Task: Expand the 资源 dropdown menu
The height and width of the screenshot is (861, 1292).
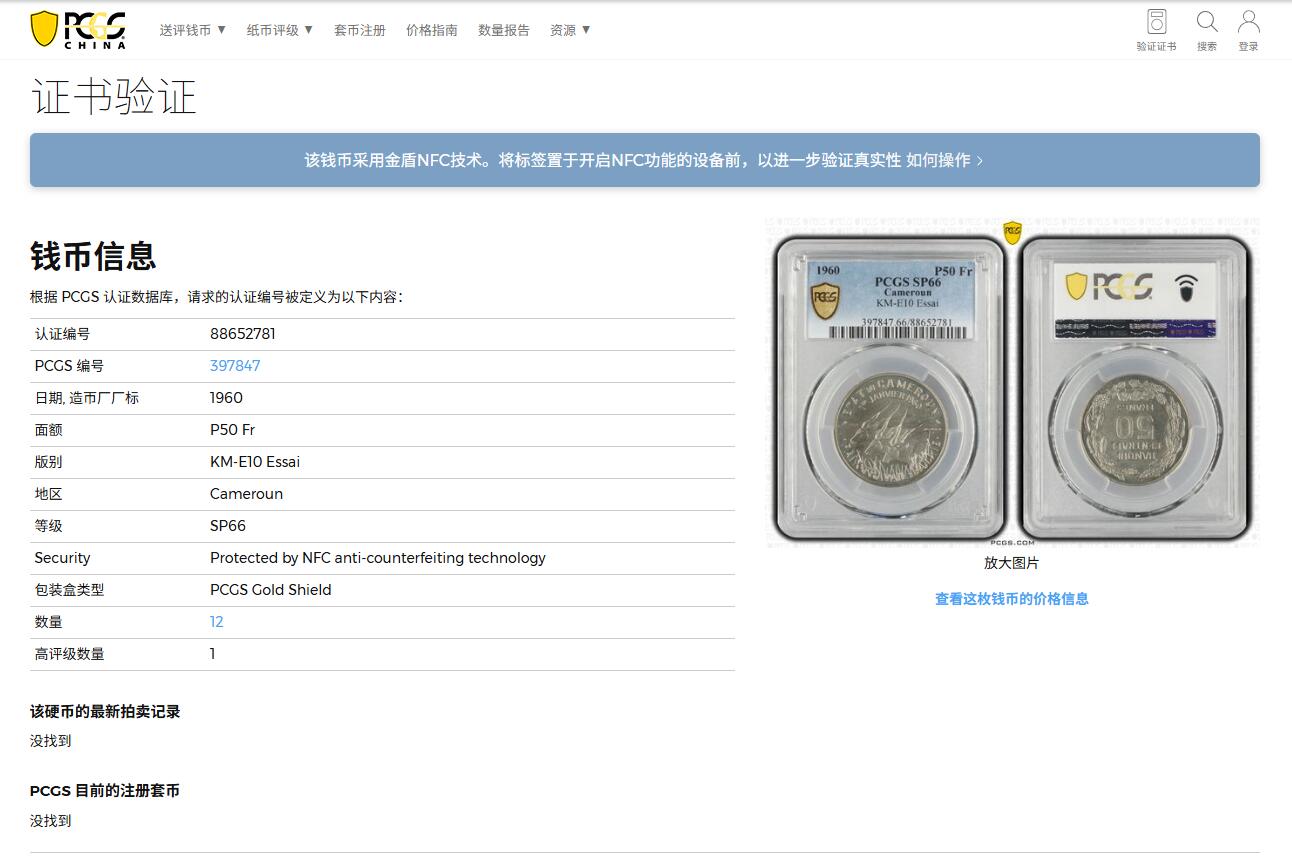Action: [x=570, y=30]
